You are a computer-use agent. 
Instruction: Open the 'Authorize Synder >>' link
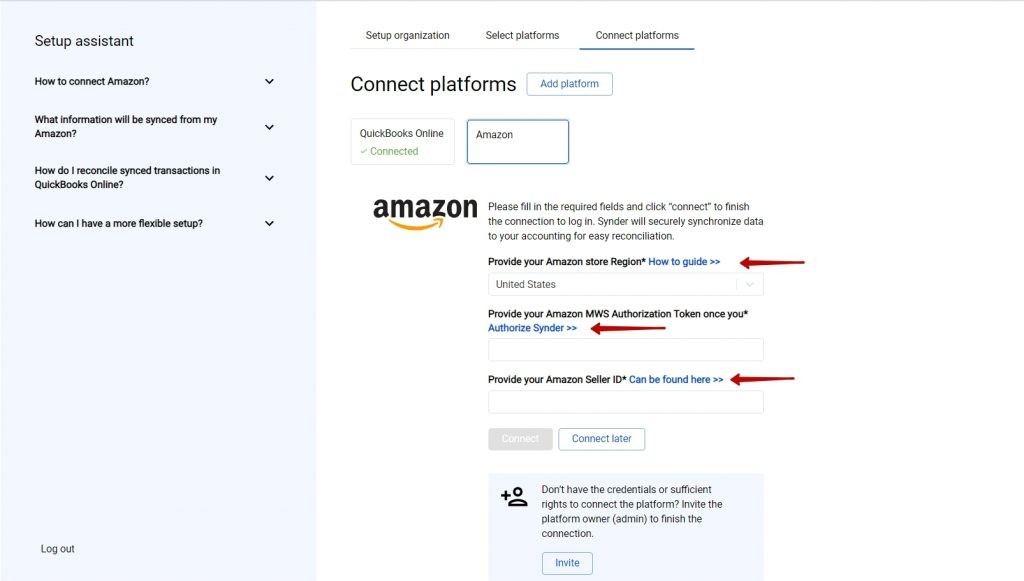pos(532,328)
